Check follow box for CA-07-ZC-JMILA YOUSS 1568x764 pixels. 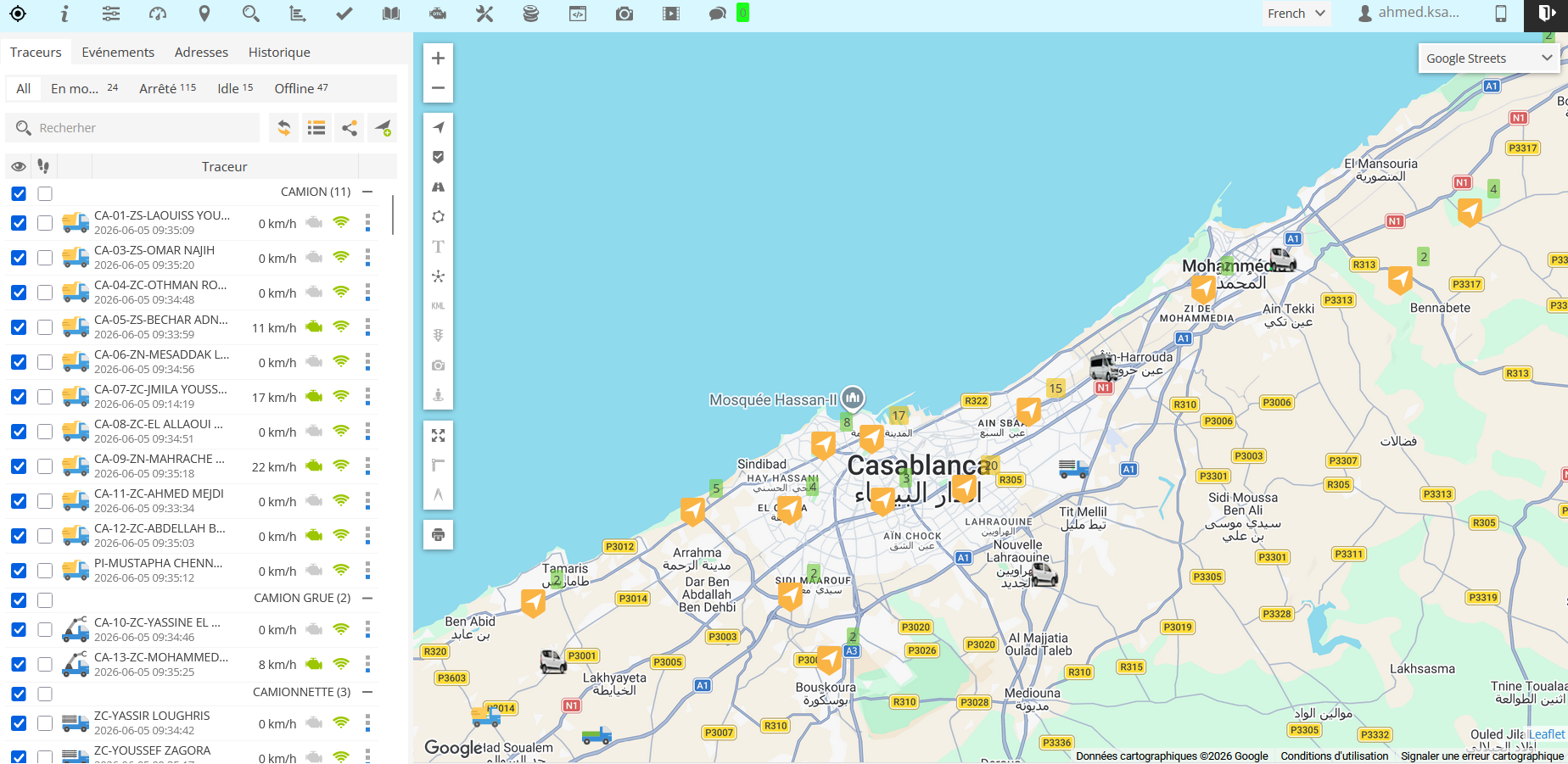[x=45, y=397]
